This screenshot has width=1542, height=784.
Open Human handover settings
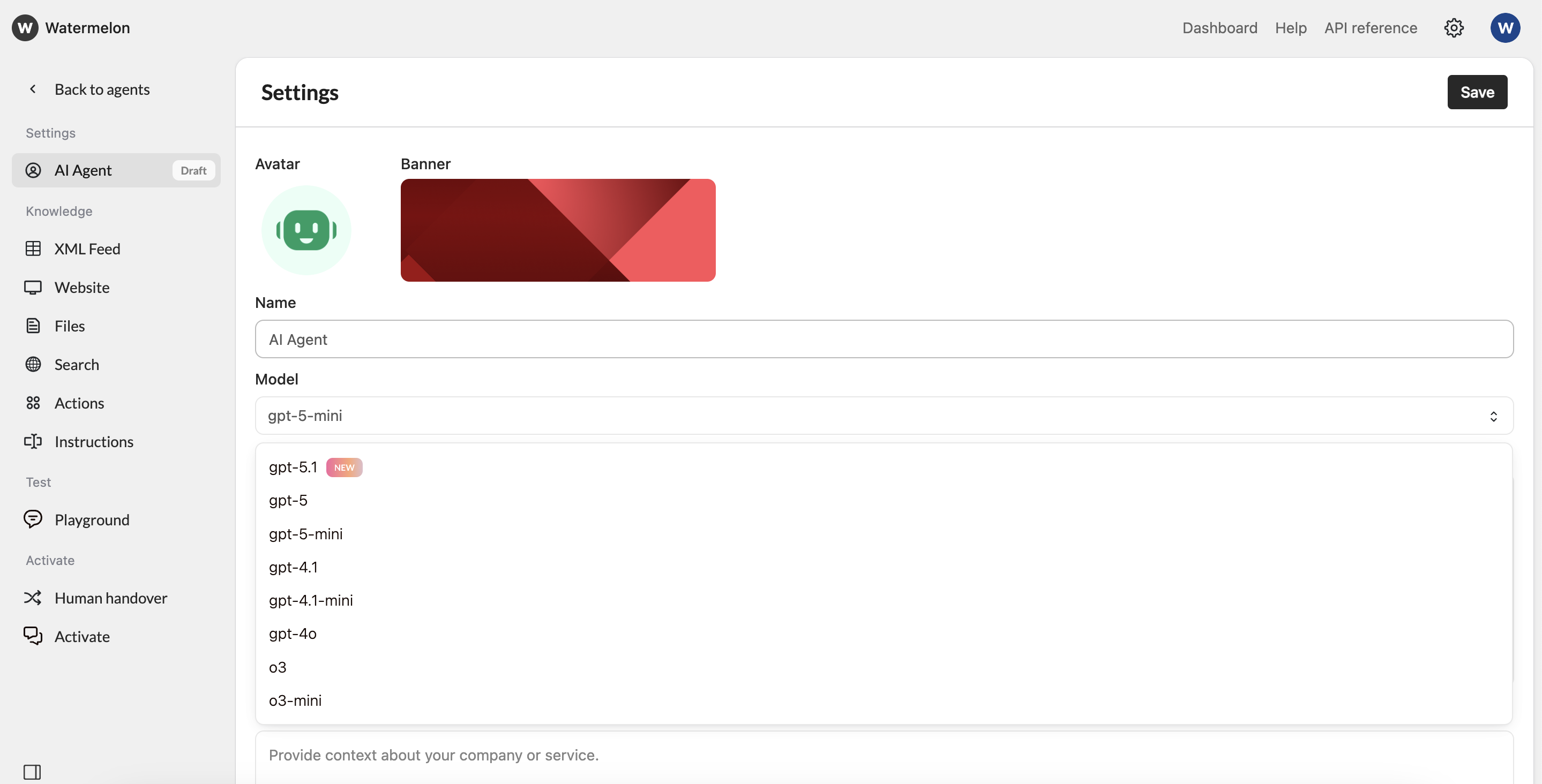click(111, 597)
